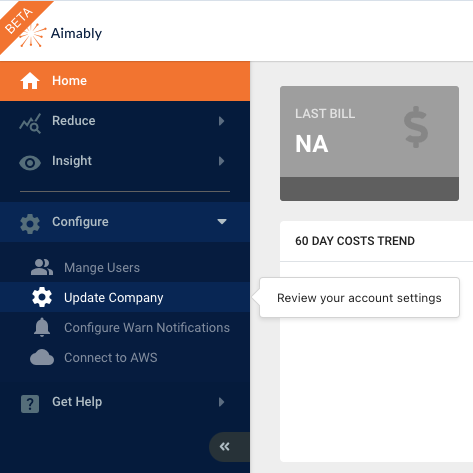Collapse the sidebar with double chevron
This screenshot has width=473, height=473.
(225, 447)
